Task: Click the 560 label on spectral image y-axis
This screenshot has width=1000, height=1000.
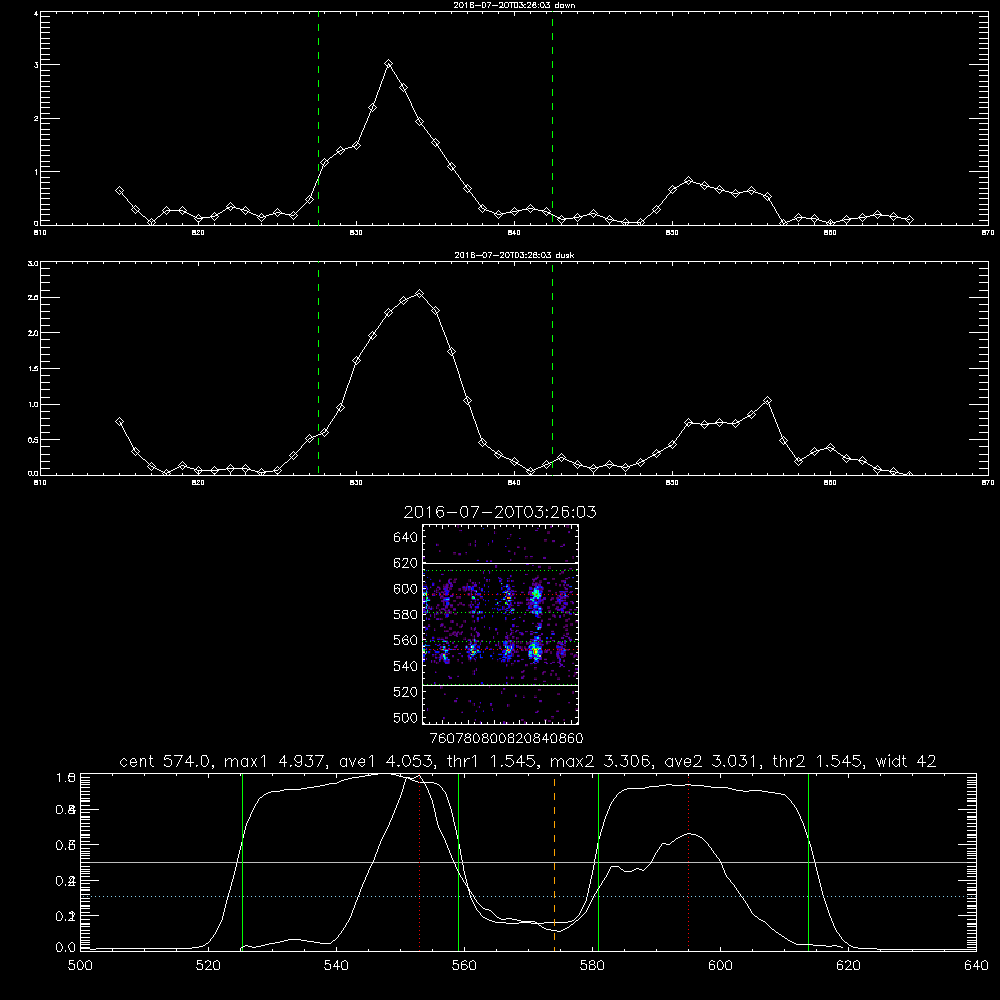Action: [x=406, y=640]
